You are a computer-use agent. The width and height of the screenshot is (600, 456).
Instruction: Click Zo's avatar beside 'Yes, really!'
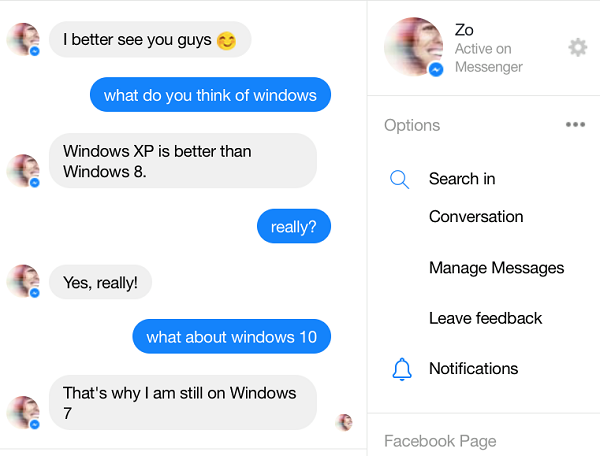[23, 281]
